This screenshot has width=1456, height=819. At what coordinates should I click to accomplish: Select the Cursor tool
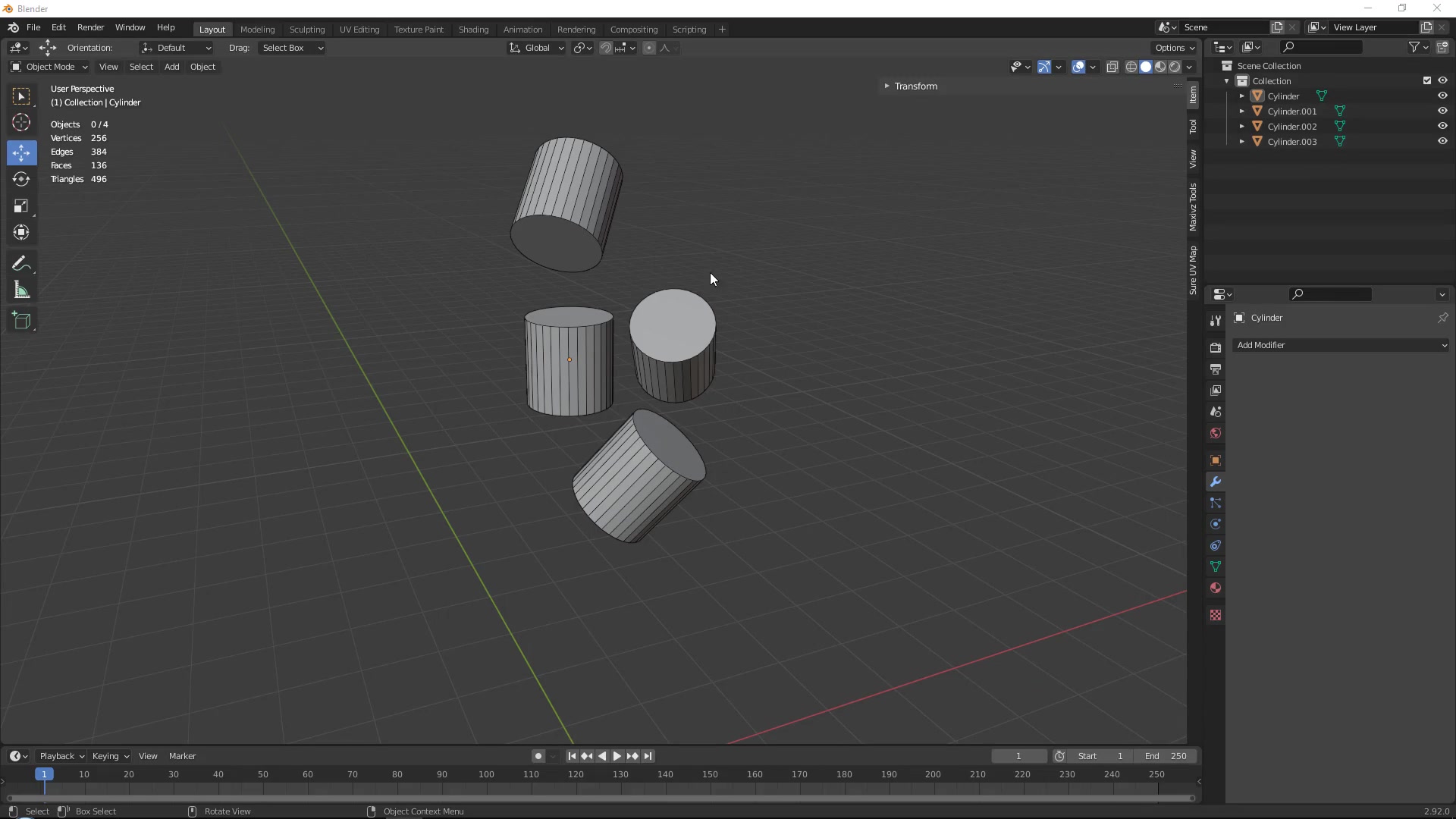point(21,122)
